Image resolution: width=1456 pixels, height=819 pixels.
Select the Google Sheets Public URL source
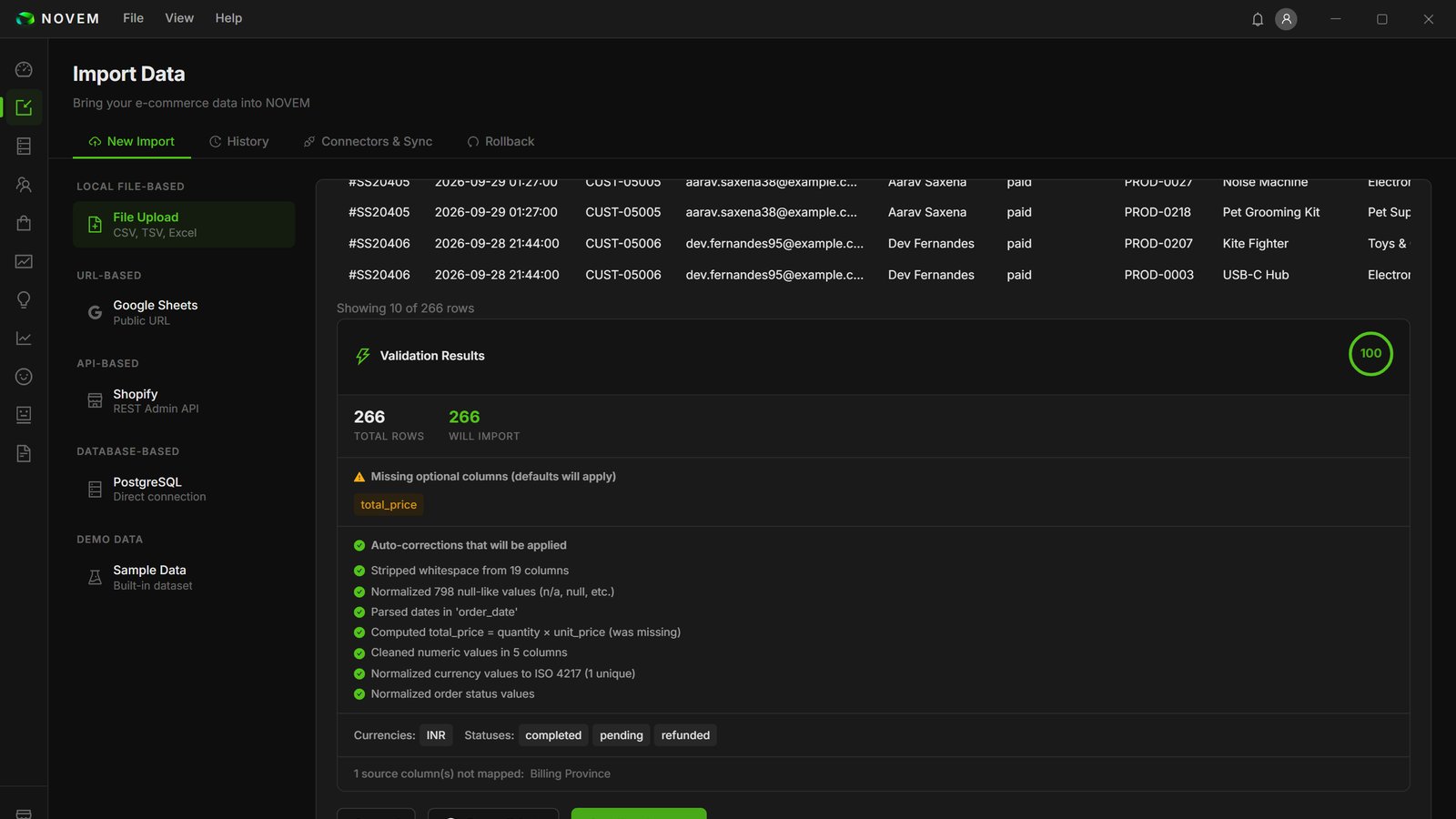click(184, 312)
